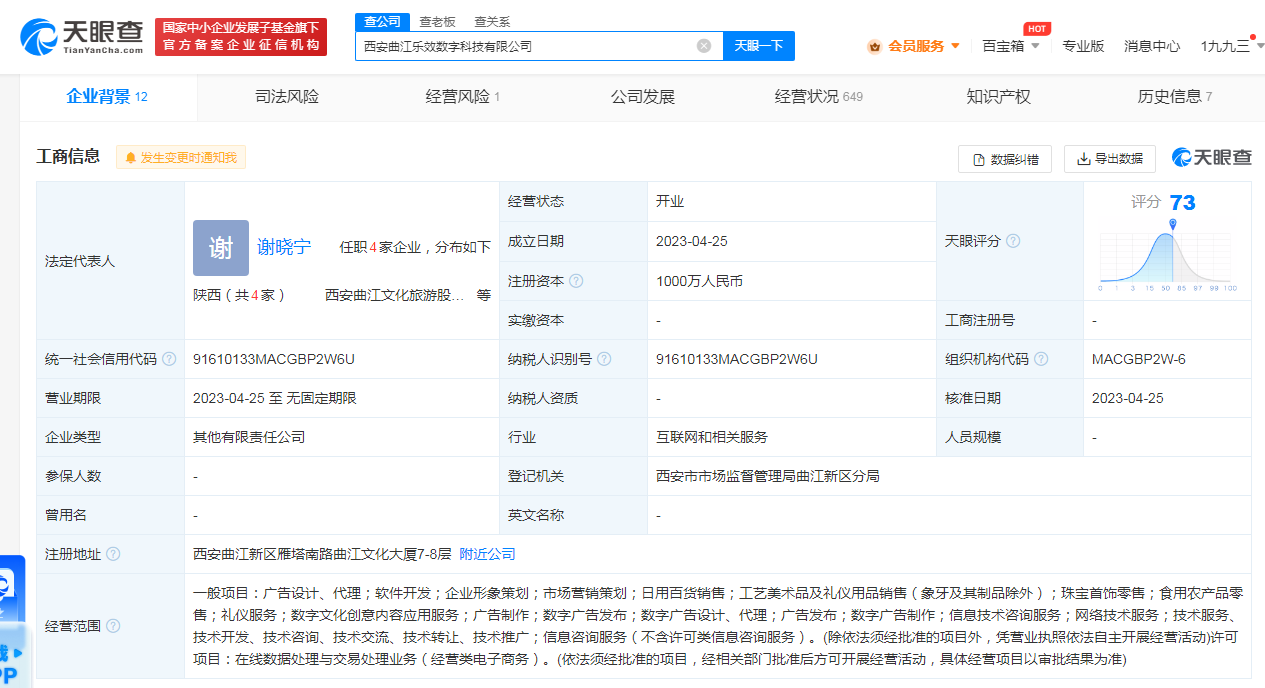This screenshot has width=1265, height=688.
Task: Click the TianYanCha logo in the header
Action: 82,37
